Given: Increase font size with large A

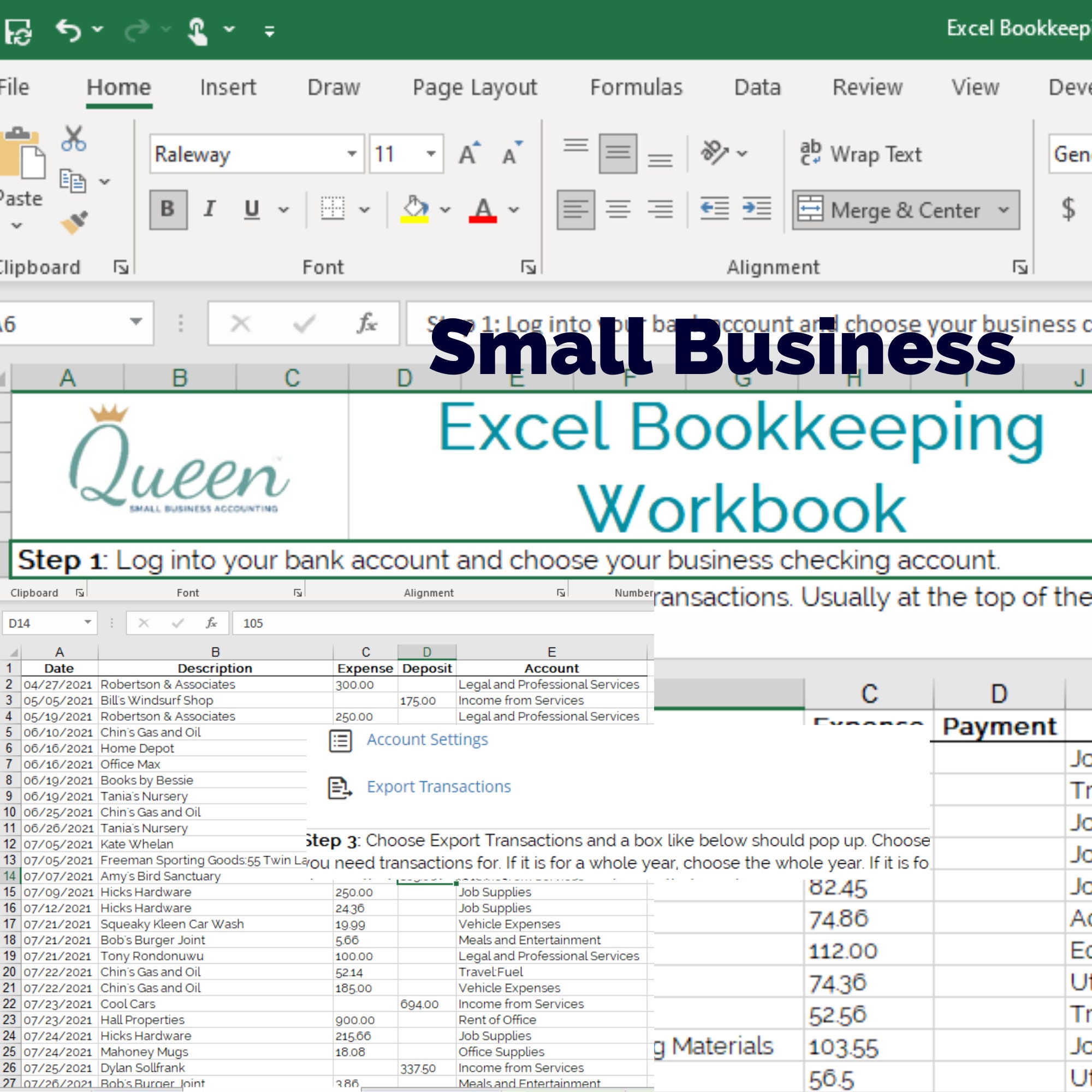Looking at the screenshot, I should pyautogui.click(x=469, y=154).
